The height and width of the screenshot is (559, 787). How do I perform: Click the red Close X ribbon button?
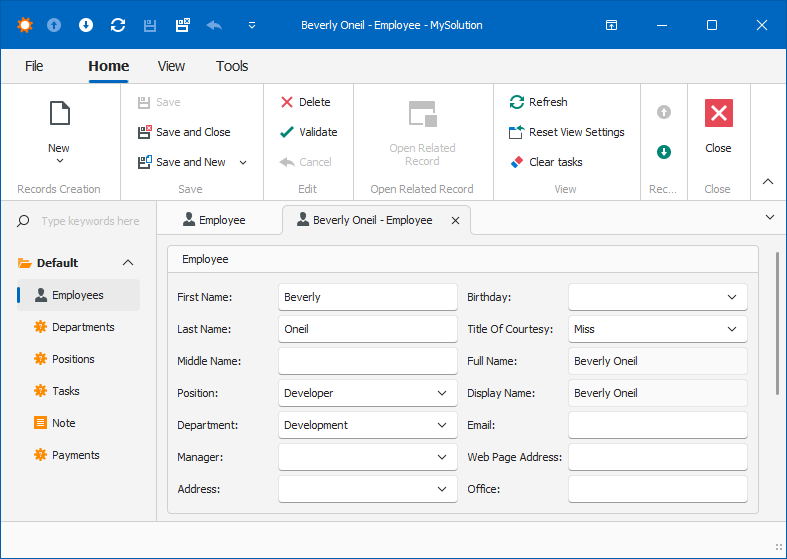tap(719, 113)
